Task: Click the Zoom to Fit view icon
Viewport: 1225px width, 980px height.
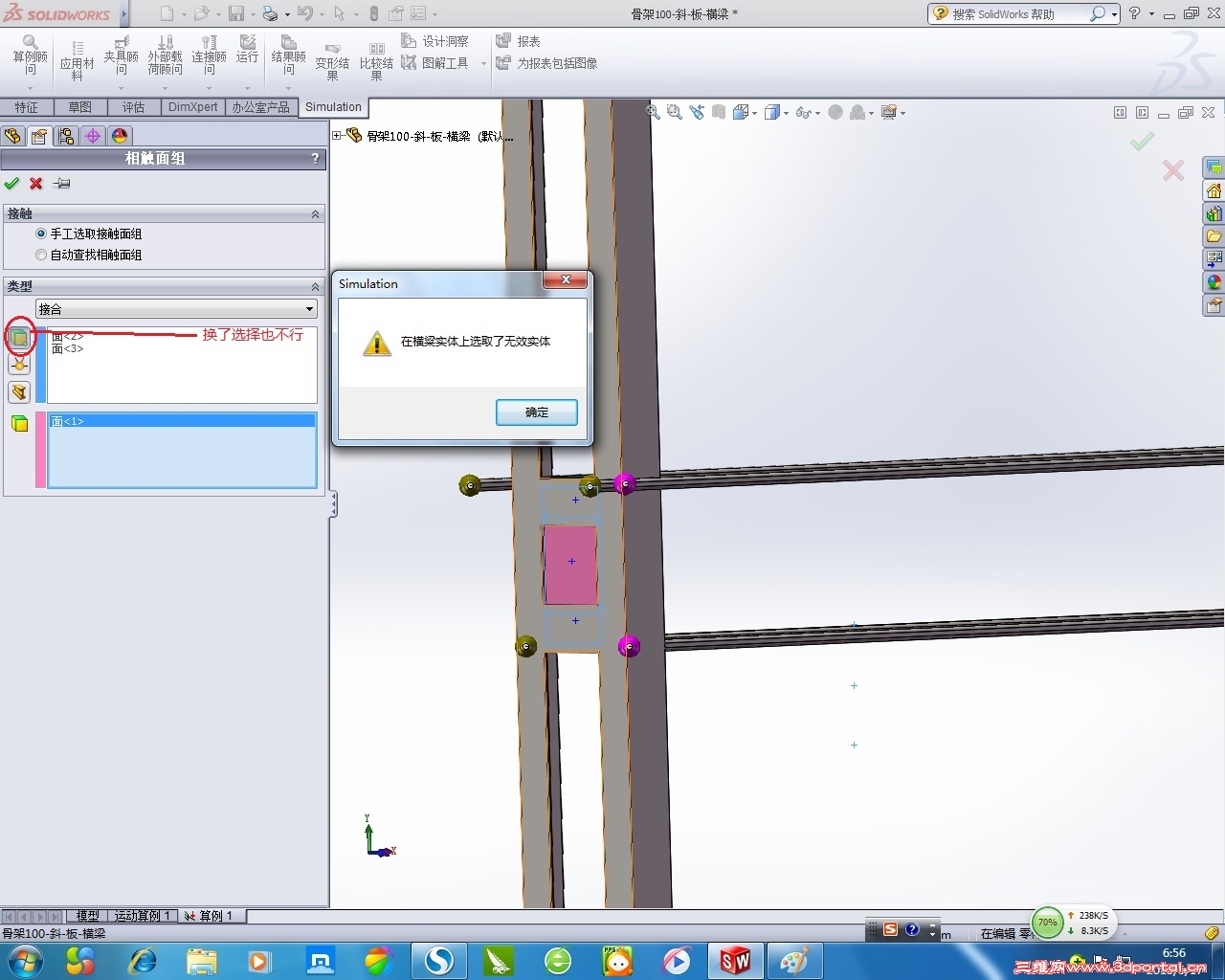Action: [x=653, y=112]
